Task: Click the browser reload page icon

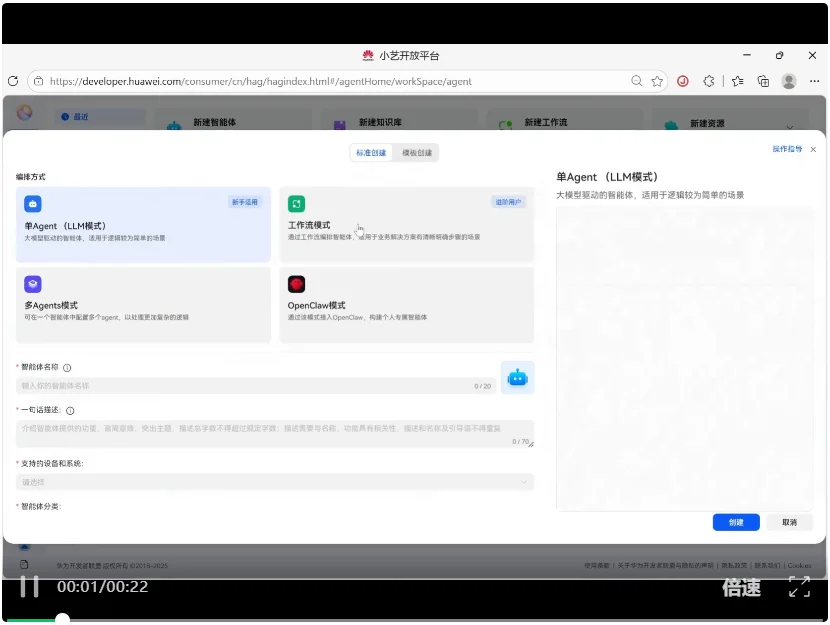Action: click(x=12, y=81)
